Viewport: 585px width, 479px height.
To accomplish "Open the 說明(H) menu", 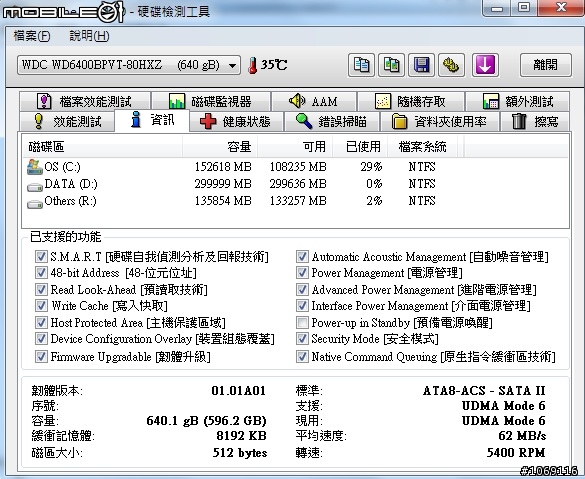I will [x=89, y=36].
